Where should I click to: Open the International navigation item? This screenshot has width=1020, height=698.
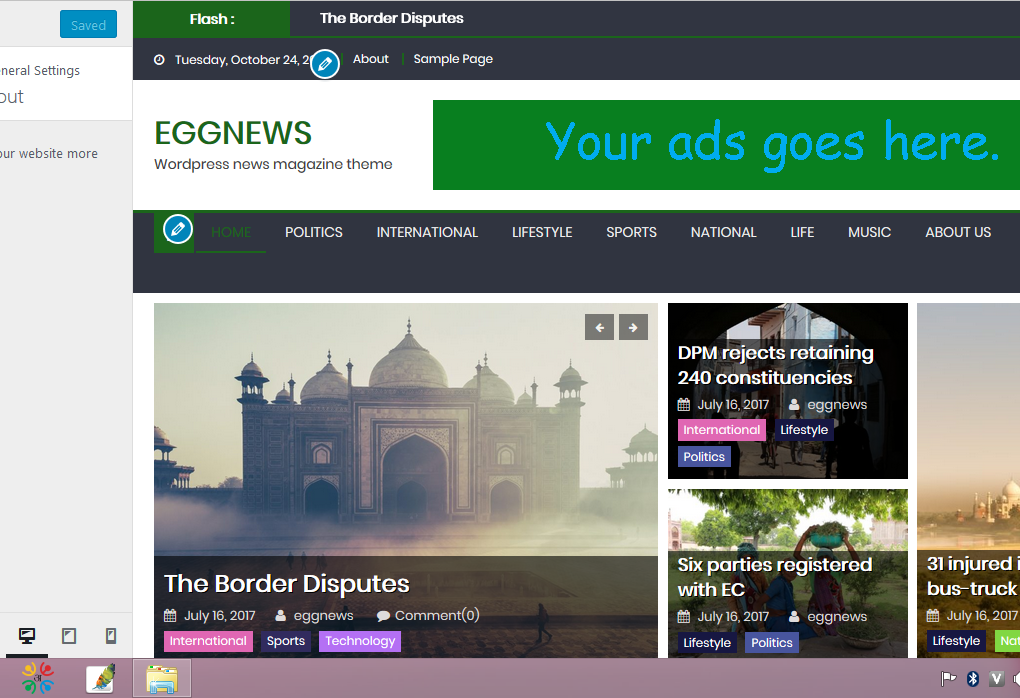click(427, 232)
